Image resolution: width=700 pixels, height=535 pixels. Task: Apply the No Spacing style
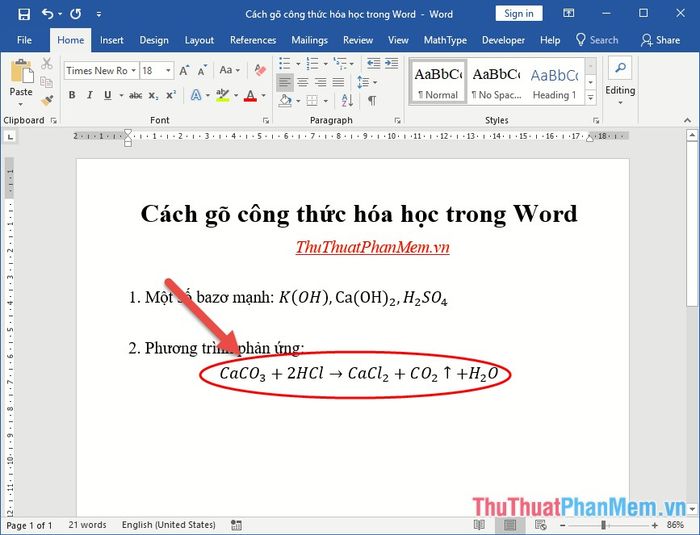496,82
